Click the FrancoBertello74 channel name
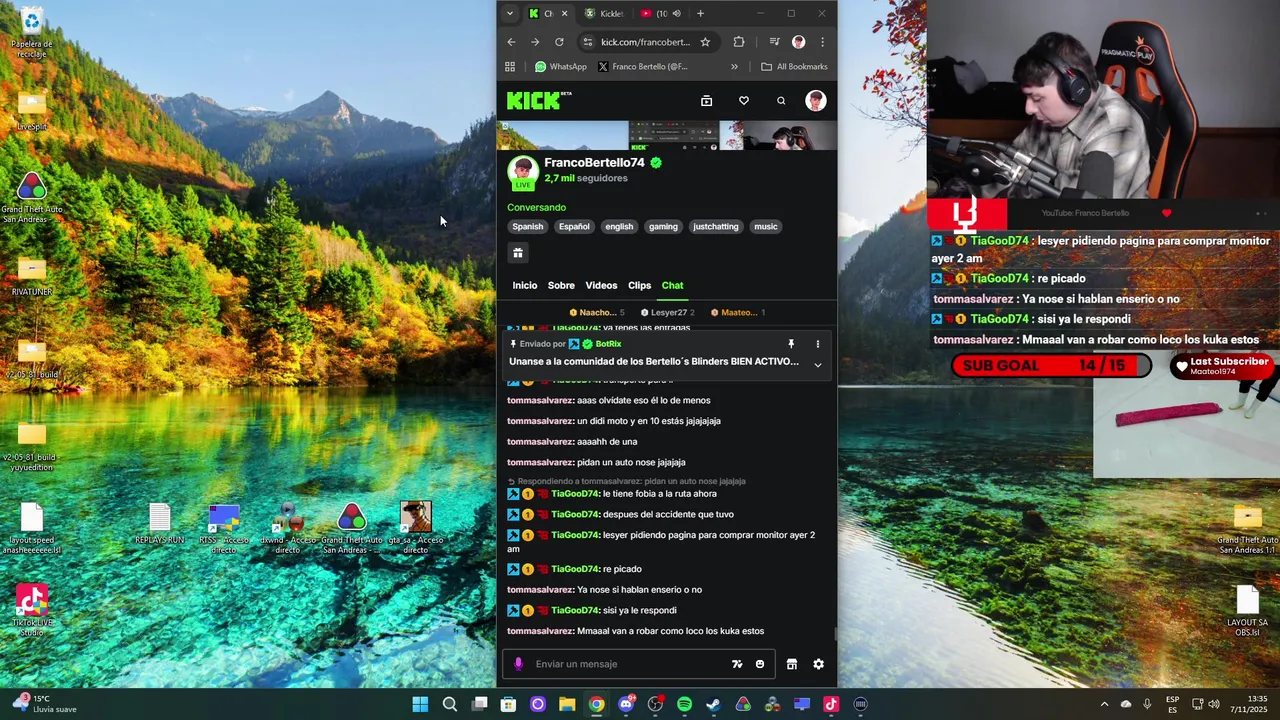Image resolution: width=1280 pixels, height=720 pixels. pyautogui.click(x=594, y=163)
